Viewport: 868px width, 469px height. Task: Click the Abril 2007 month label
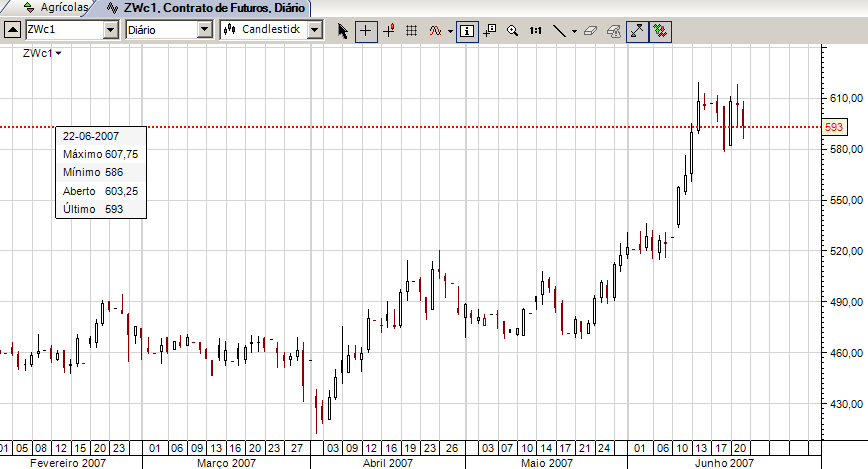pyautogui.click(x=388, y=462)
